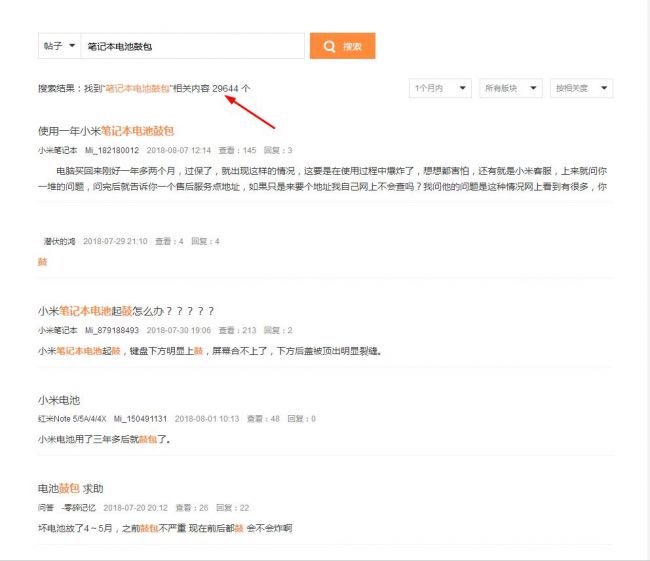Click excerpt 坏电池放了4~5月
This screenshot has width=650, height=561.
pyautogui.click(x=165, y=528)
